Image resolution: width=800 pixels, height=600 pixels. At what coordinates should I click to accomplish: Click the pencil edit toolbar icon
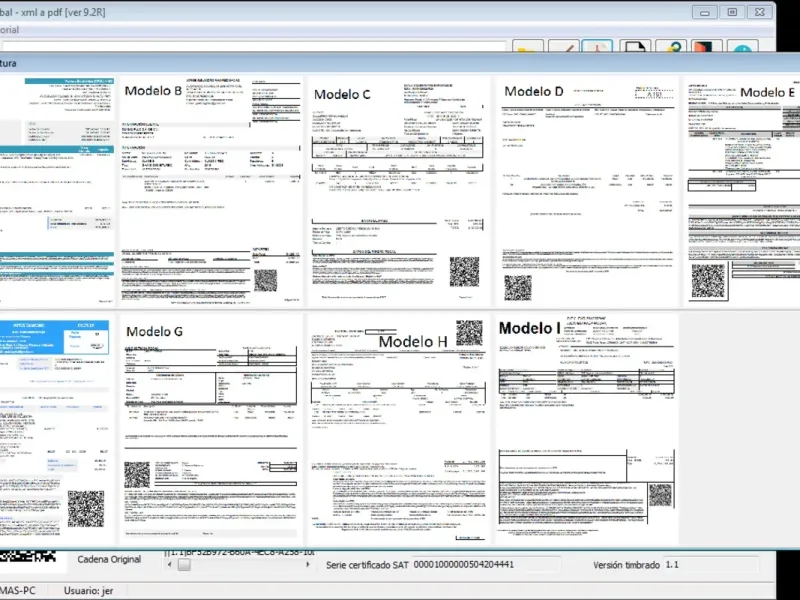(563, 46)
